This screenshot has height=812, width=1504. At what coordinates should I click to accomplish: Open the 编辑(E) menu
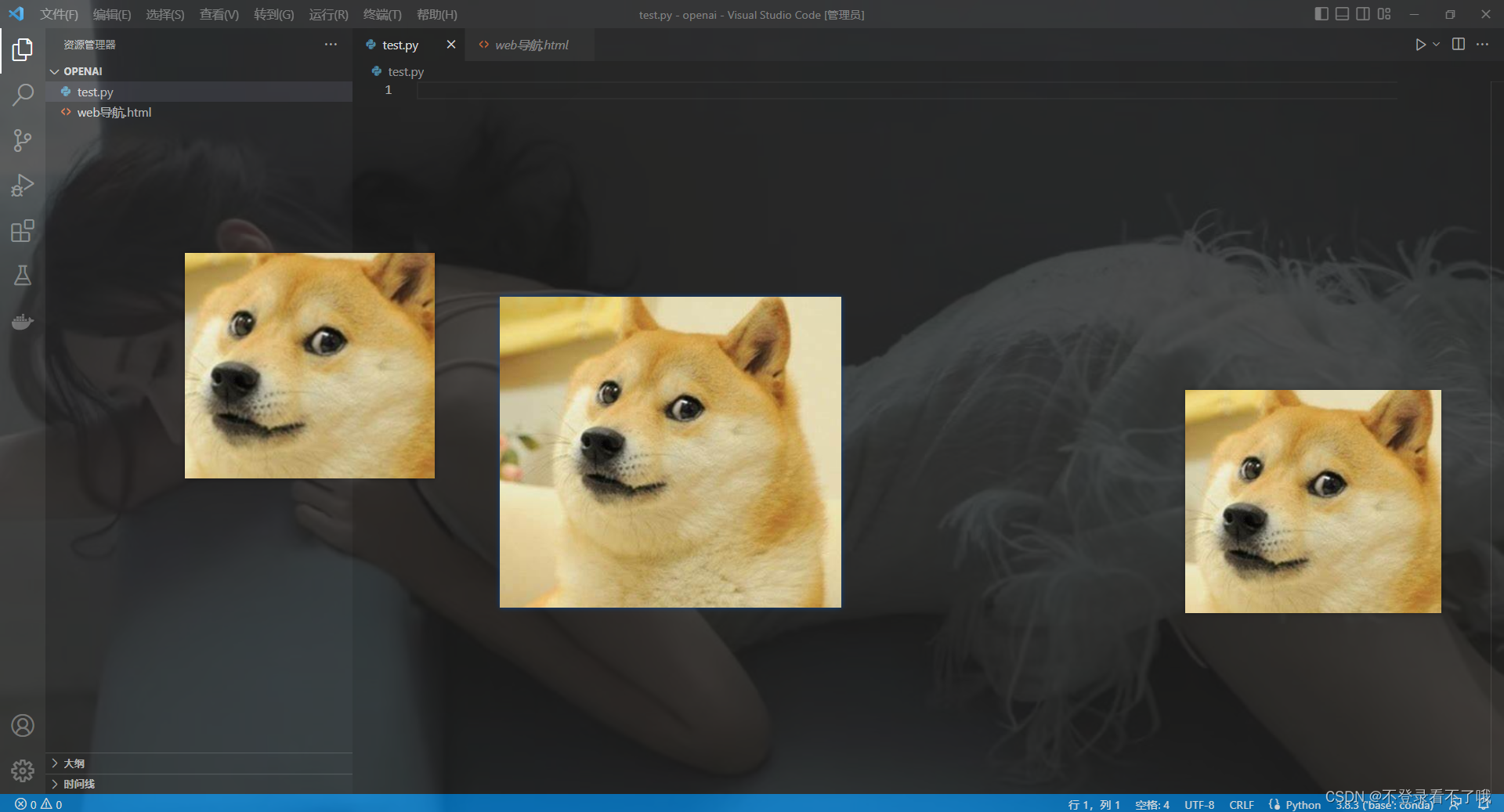pyautogui.click(x=112, y=15)
